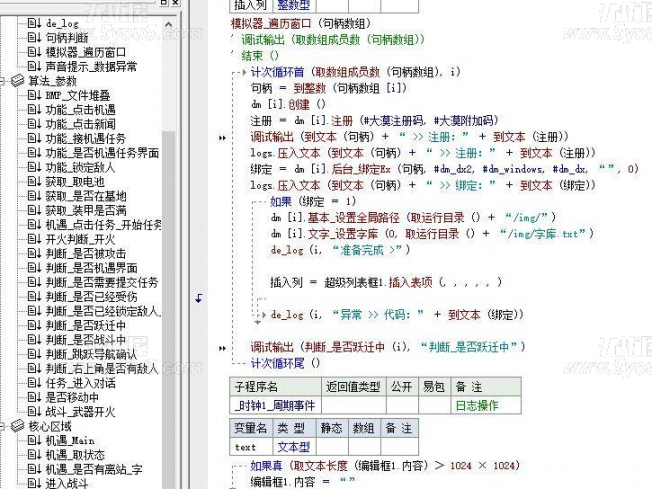Click the de_log (i, “准备完成 >”) line
Viewport: 652px width, 489px height.
tap(341, 250)
